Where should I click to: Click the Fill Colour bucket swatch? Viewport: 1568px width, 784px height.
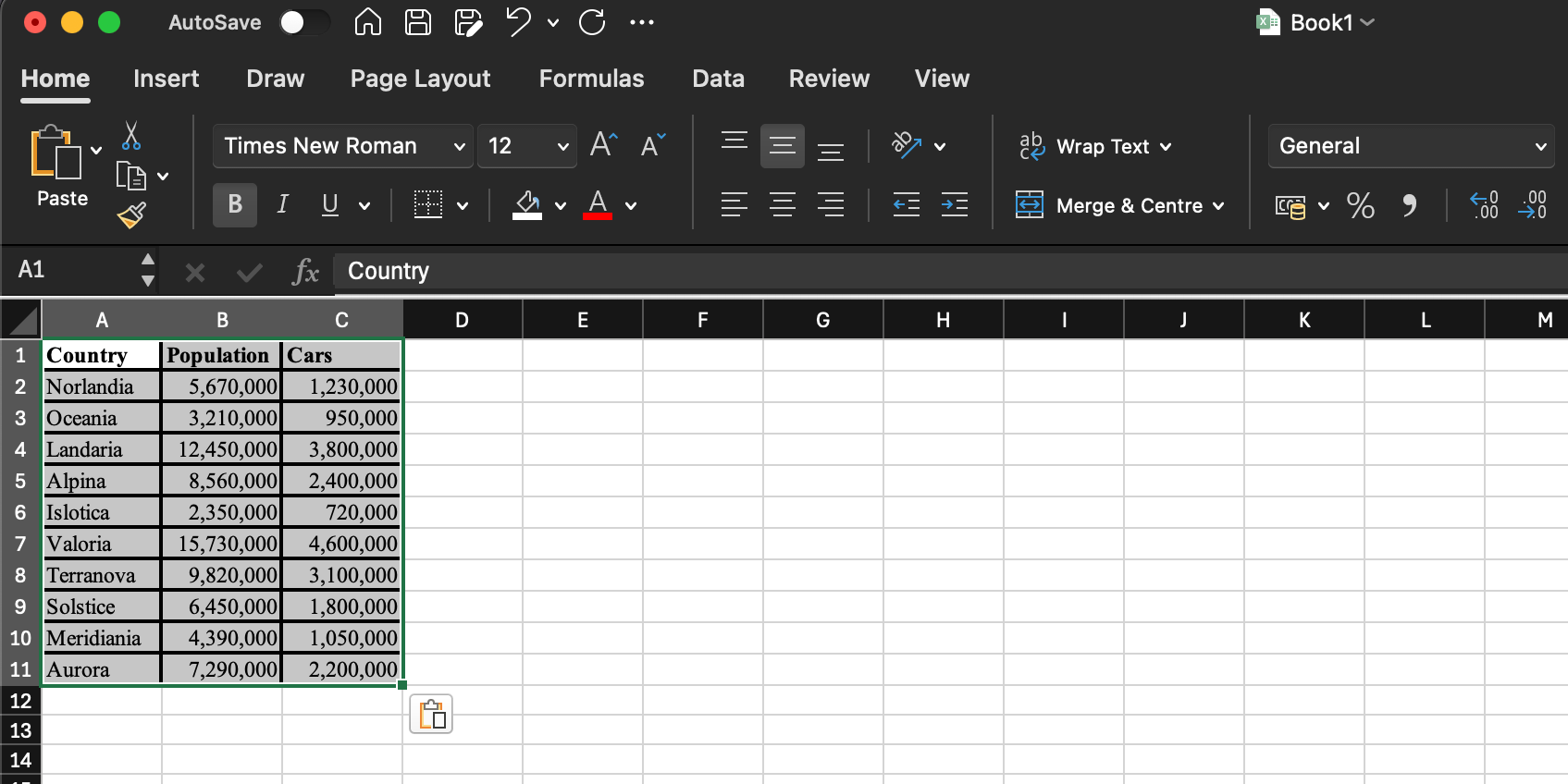tap(527, 204)
